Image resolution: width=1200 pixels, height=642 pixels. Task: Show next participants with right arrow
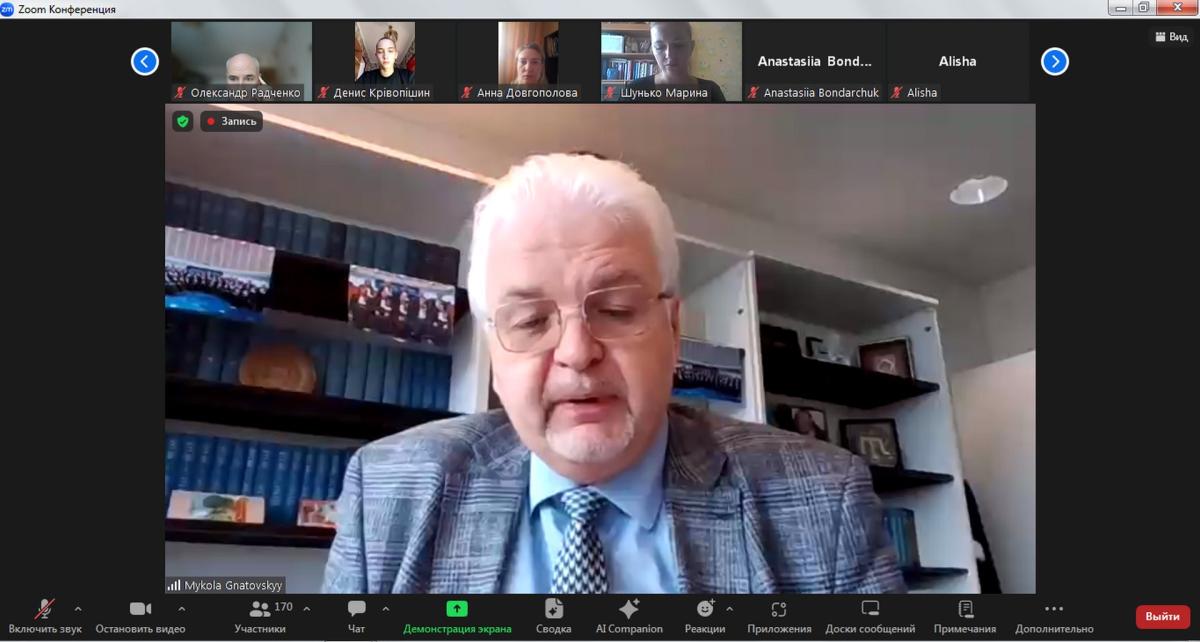point(1055,62)
